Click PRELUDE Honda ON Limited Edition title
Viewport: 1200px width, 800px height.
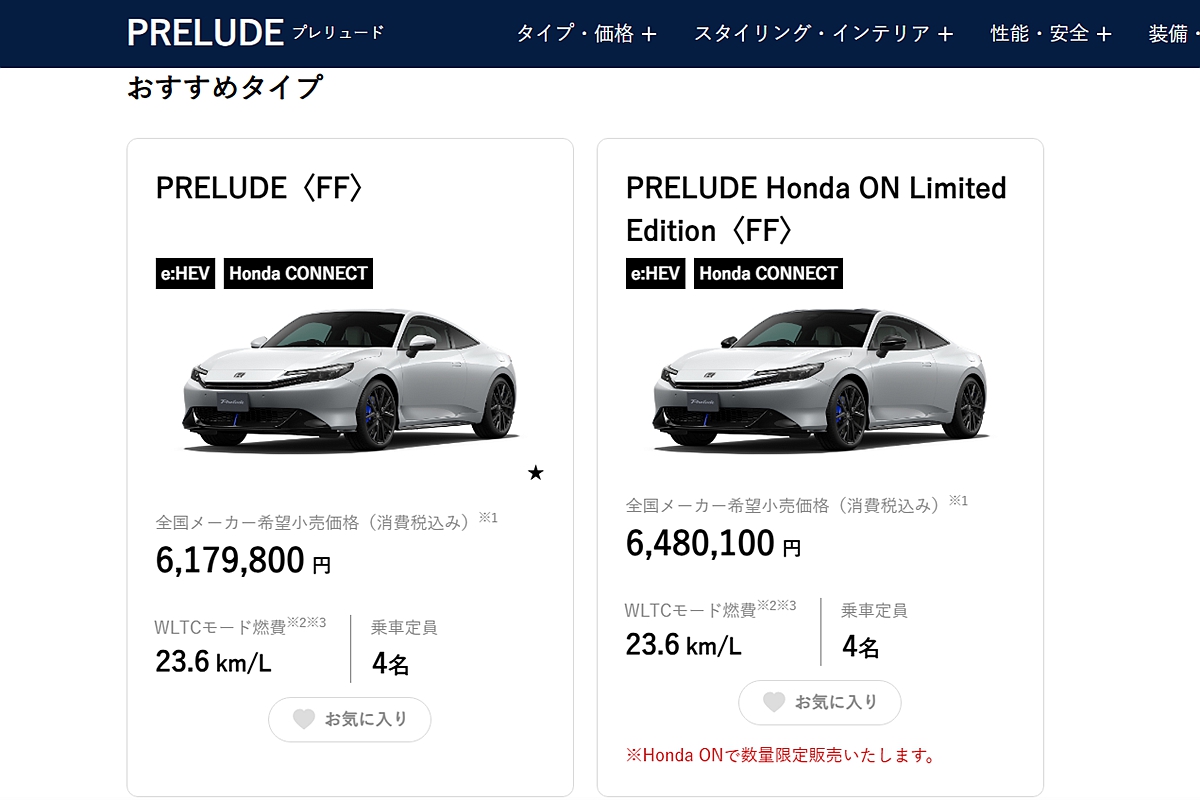coord(816,209)
